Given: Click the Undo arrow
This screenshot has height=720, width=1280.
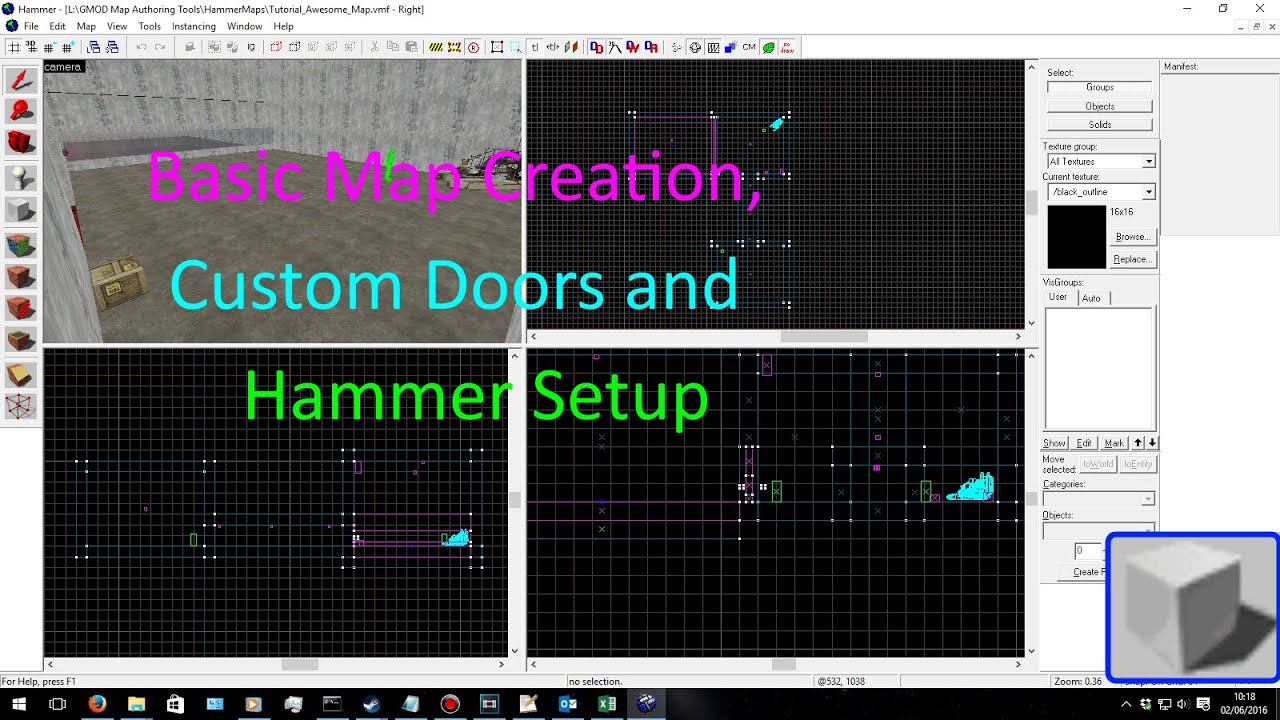Looking at the screenshot, I should click(x=142, y=47).
